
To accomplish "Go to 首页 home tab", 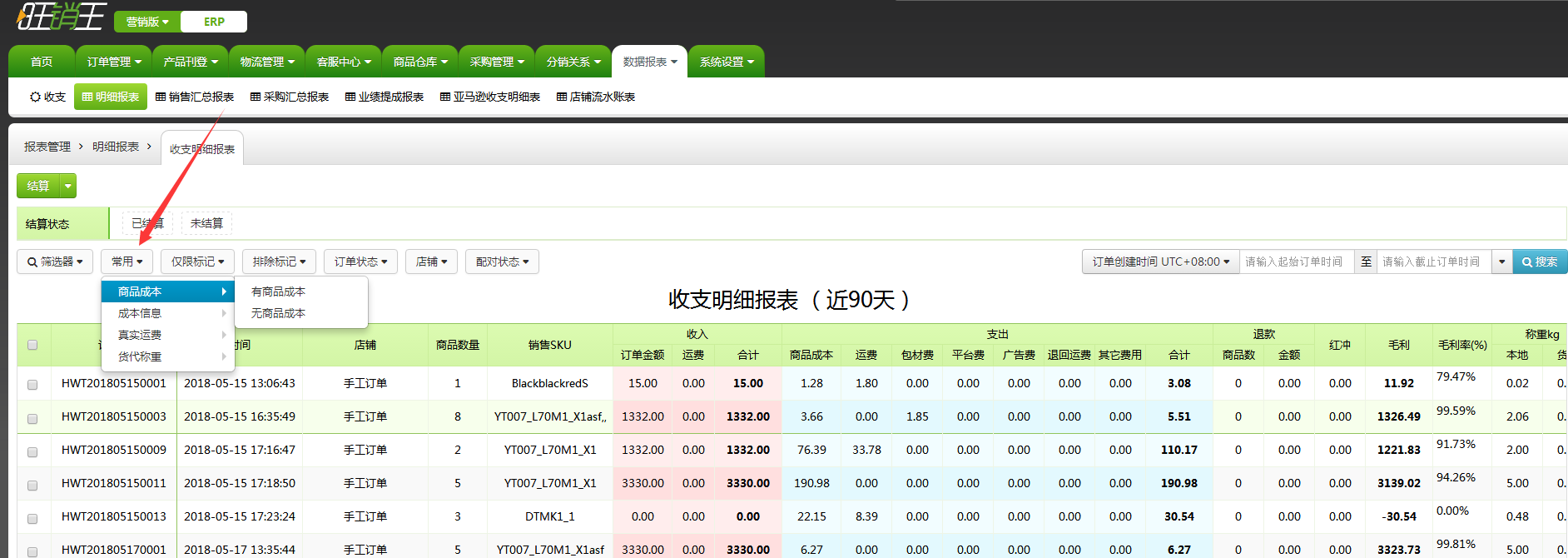I will pos(42,62).
